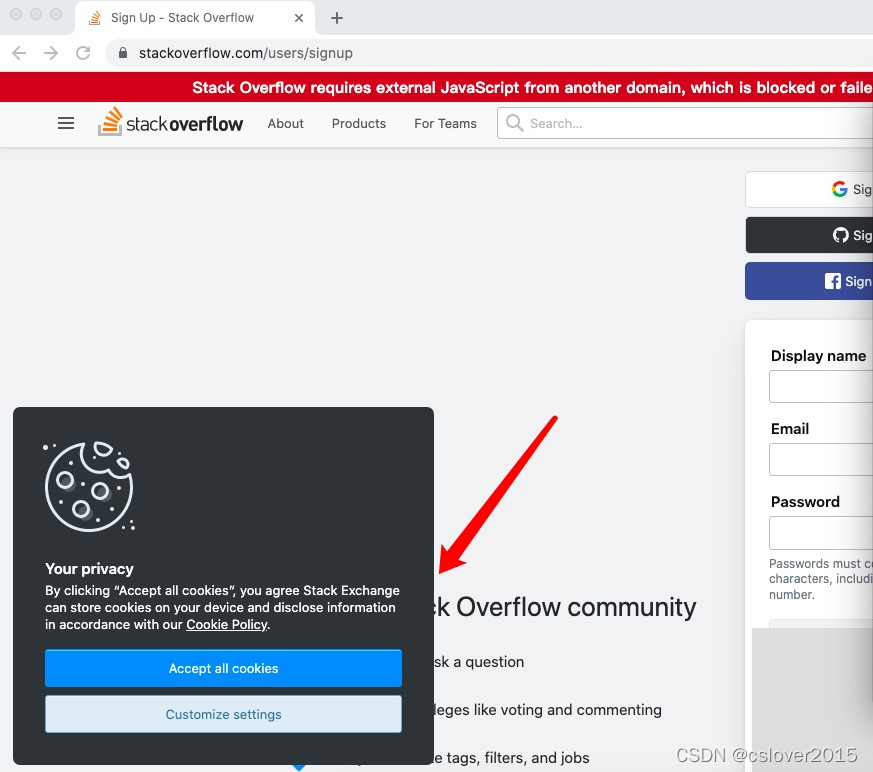Click the 'sk a question' text
Viewport: 873px width, 772px height.
click(479, 662)
